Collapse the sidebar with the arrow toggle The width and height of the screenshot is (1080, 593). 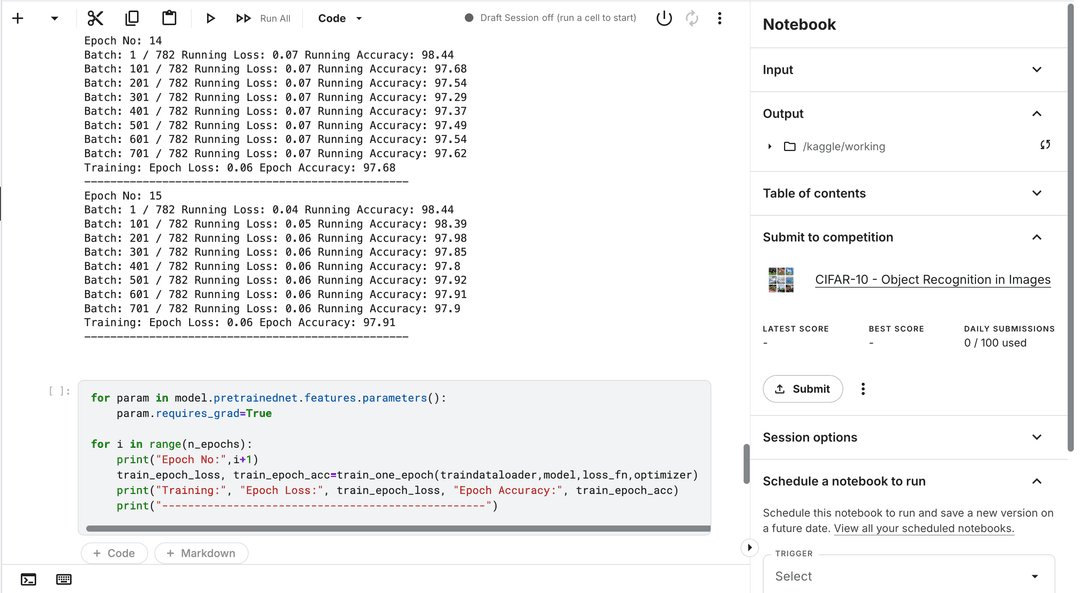coord(749,547)
